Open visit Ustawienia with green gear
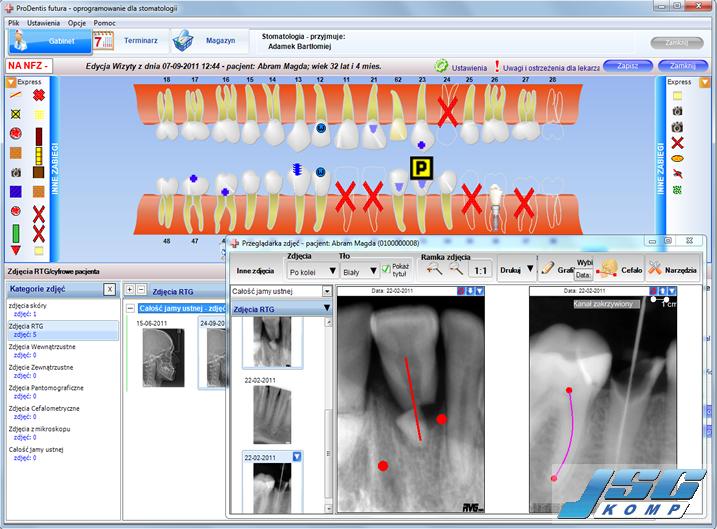717x529 pixels. (461, 67)
